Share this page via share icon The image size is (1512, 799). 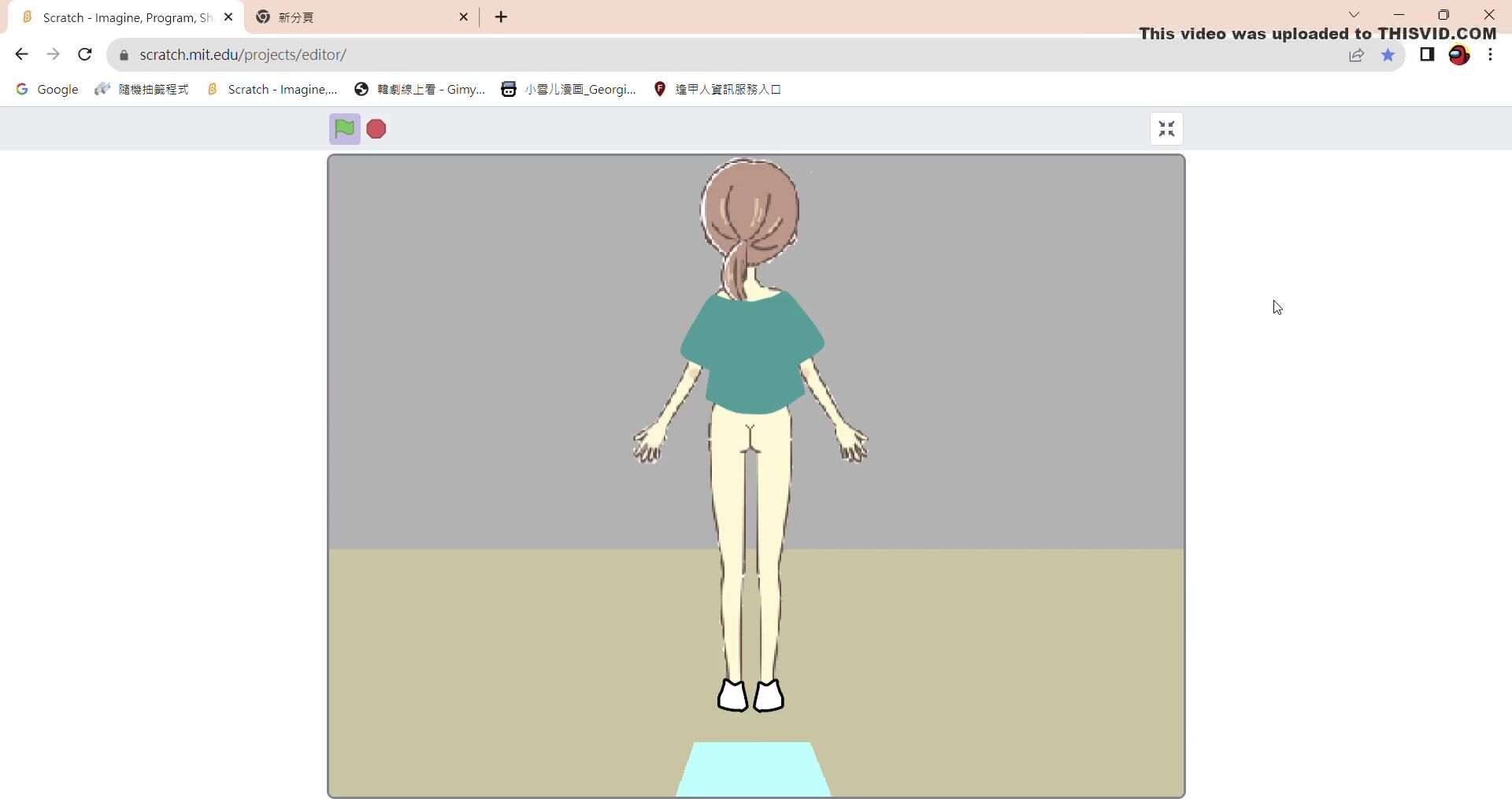tap(1356, 55)
